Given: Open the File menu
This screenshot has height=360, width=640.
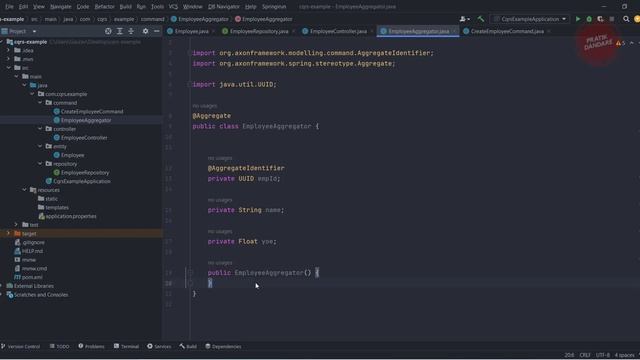Looking at the screenshot, I should (9, 7).
